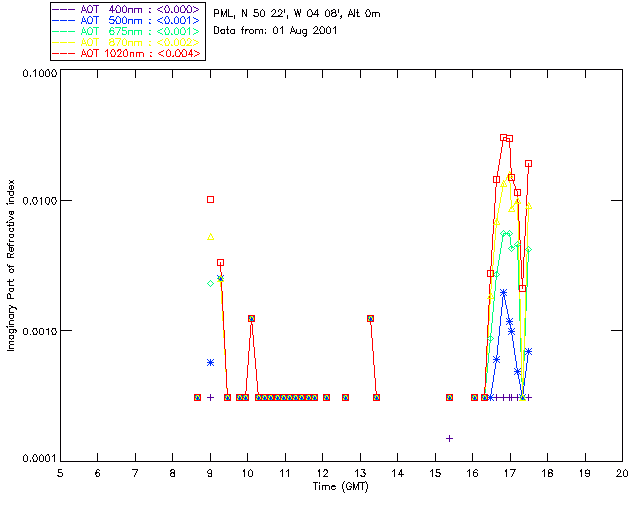Click the x-axis tick label 15
The image size is (640, 512).
click(x=435, y=473)
